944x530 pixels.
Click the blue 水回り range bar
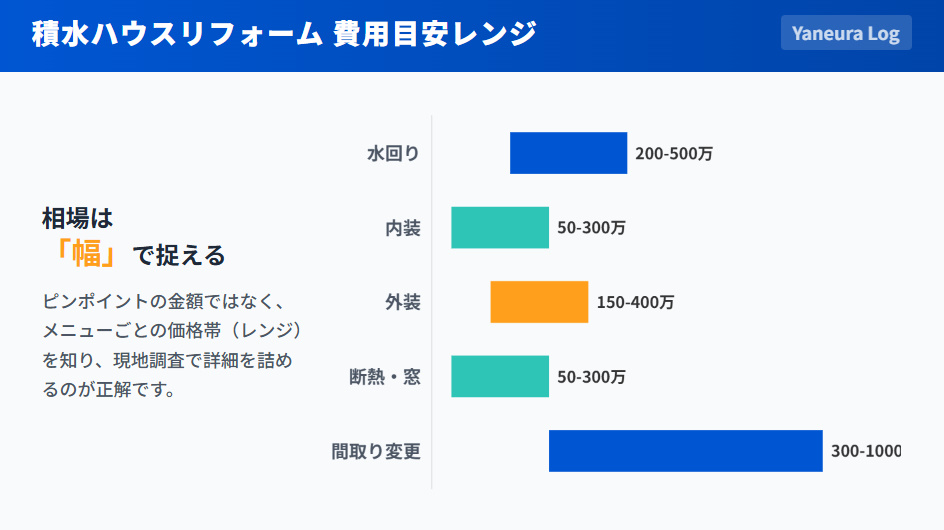pos(568,153)
